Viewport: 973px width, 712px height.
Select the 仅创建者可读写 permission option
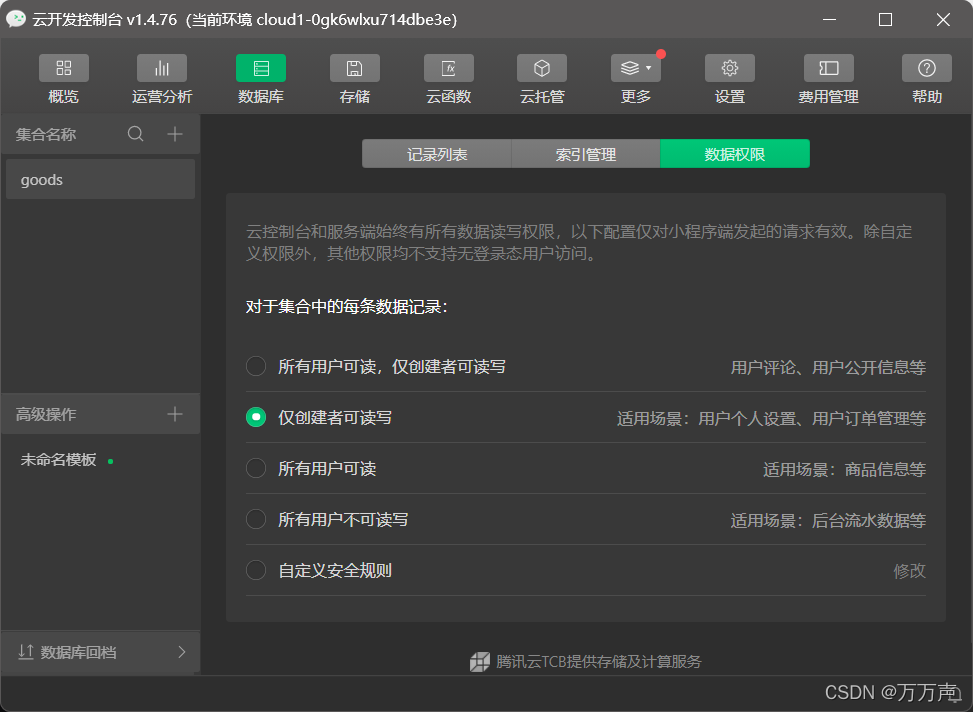pos(256,417)
